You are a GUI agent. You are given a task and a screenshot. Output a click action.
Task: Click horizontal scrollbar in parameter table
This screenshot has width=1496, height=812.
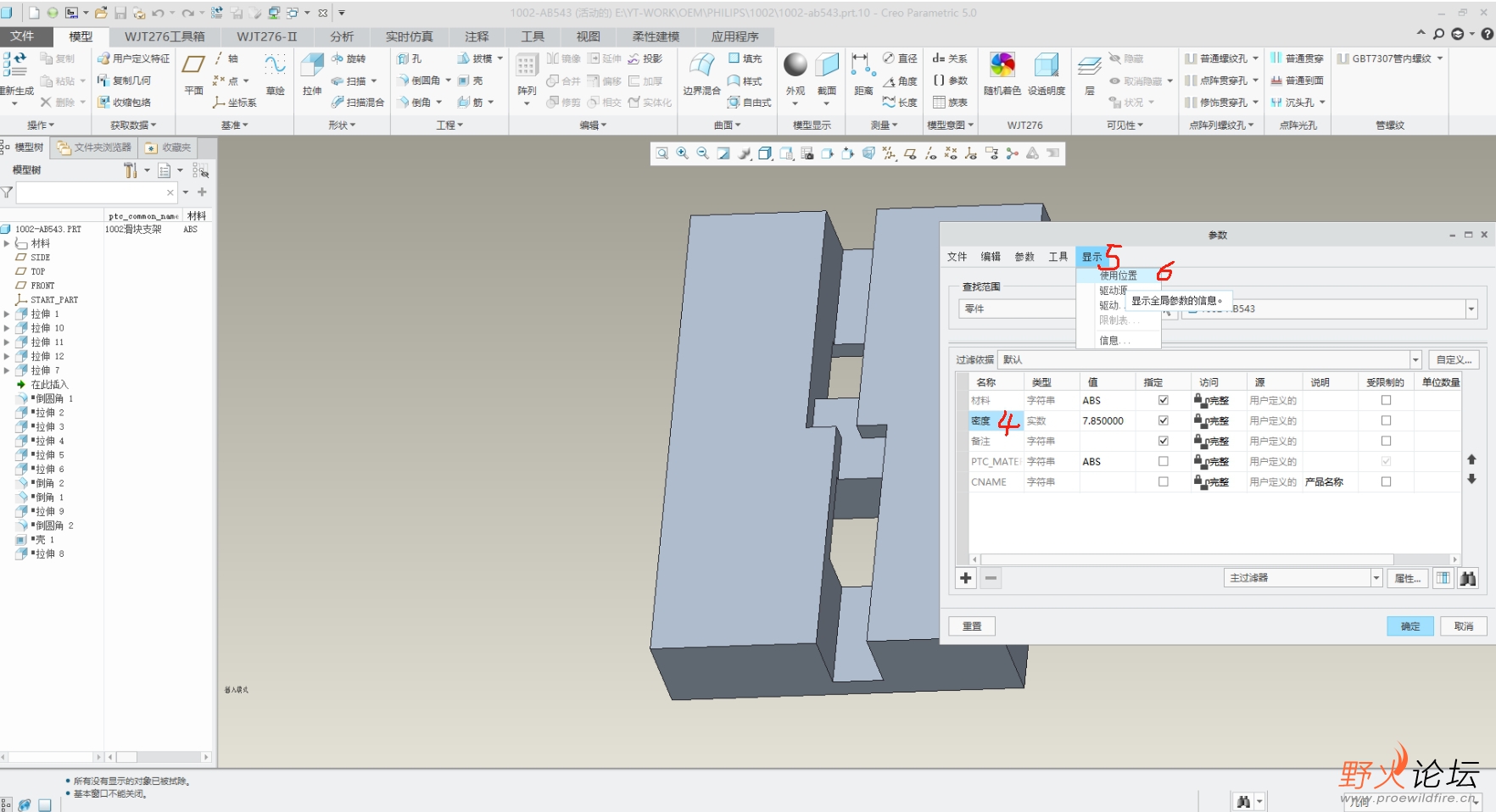click(1187, 559)
